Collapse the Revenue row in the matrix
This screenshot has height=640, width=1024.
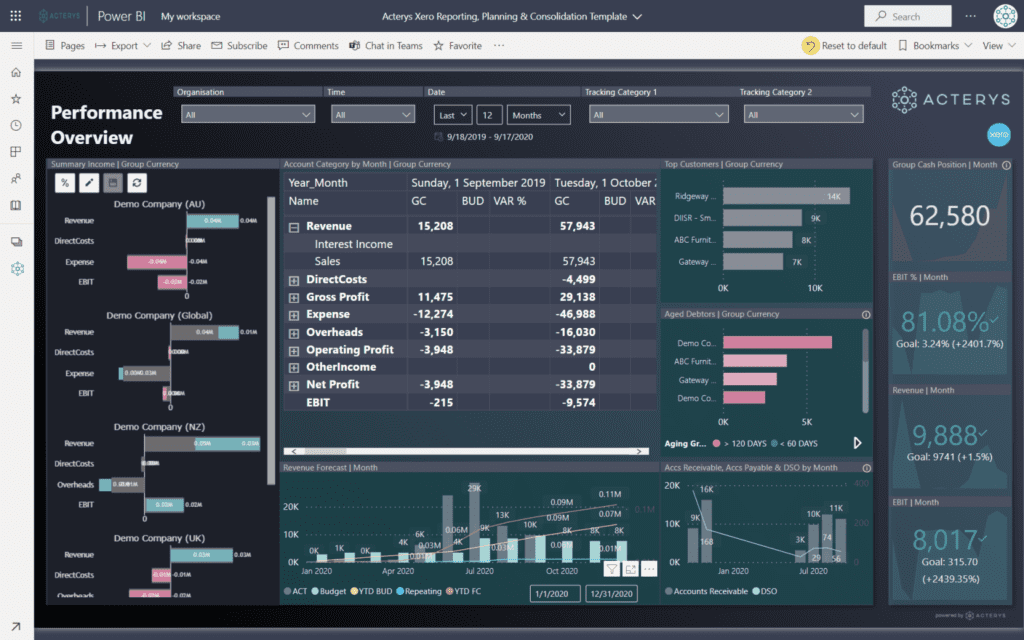[294, 227]
